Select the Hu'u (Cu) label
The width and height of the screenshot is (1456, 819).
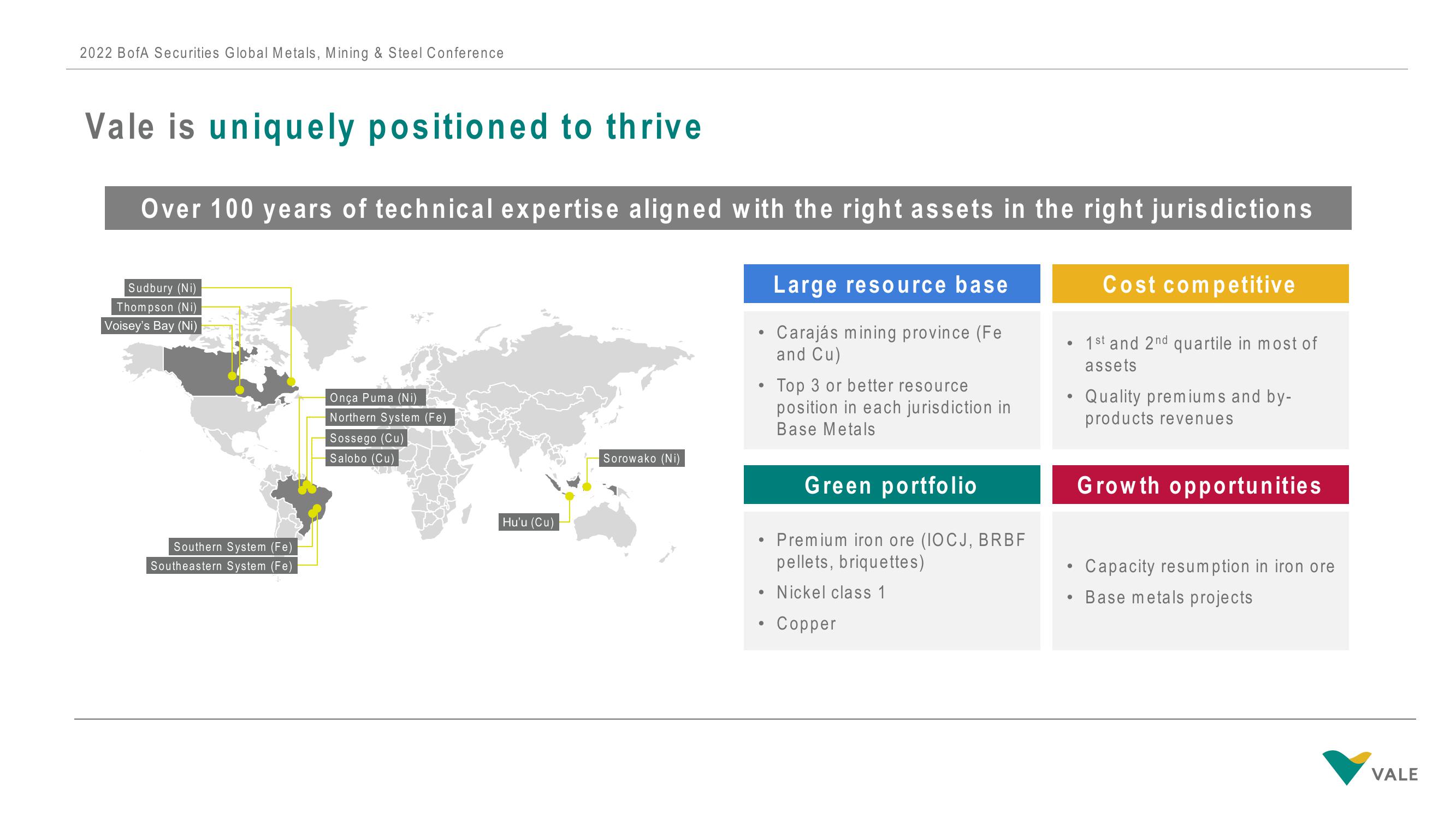pos(529,521)
